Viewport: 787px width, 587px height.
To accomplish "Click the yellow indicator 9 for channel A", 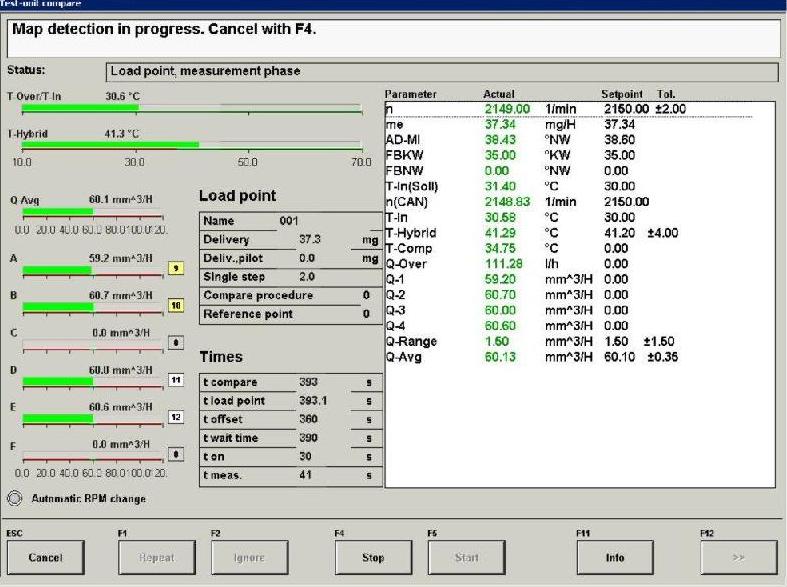I will tap(176, 268).
